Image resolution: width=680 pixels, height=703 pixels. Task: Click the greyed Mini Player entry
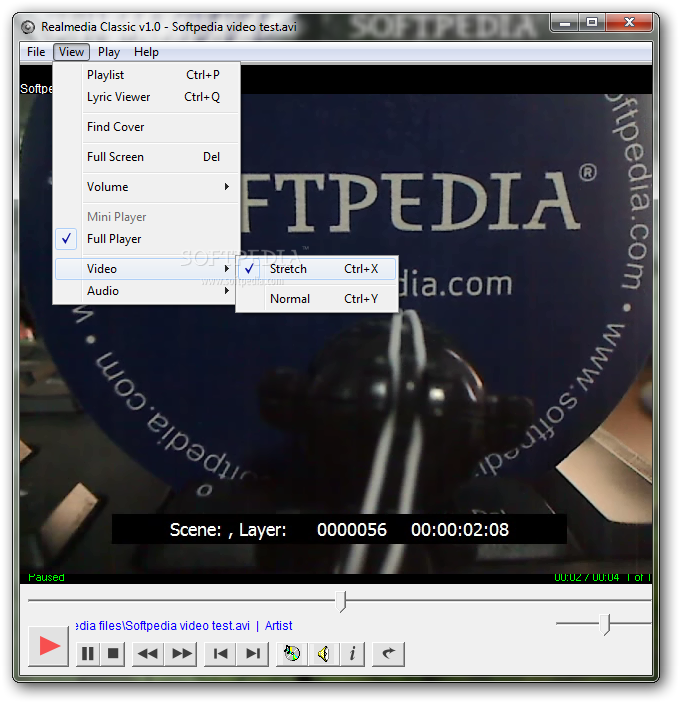(x=146, y=217)
